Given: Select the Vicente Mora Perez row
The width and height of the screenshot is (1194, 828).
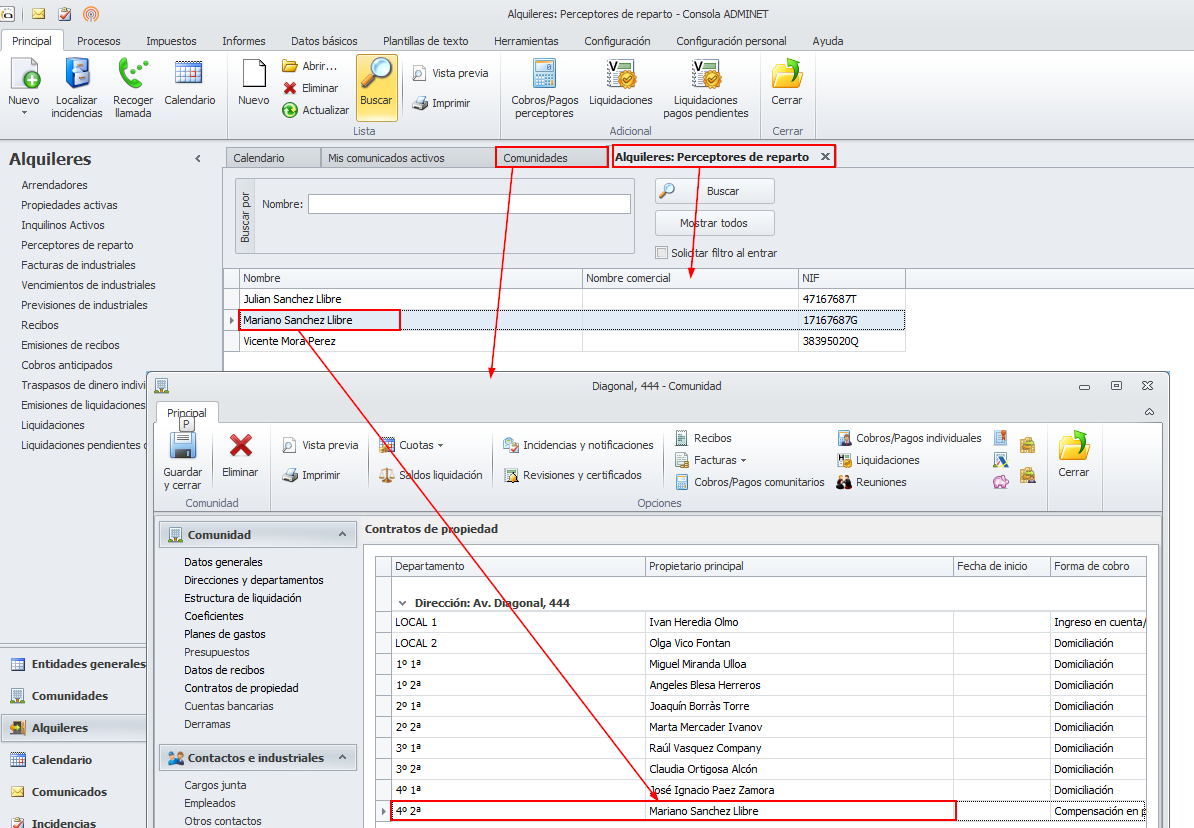Looking at the screenshot, I should [289, 341].
